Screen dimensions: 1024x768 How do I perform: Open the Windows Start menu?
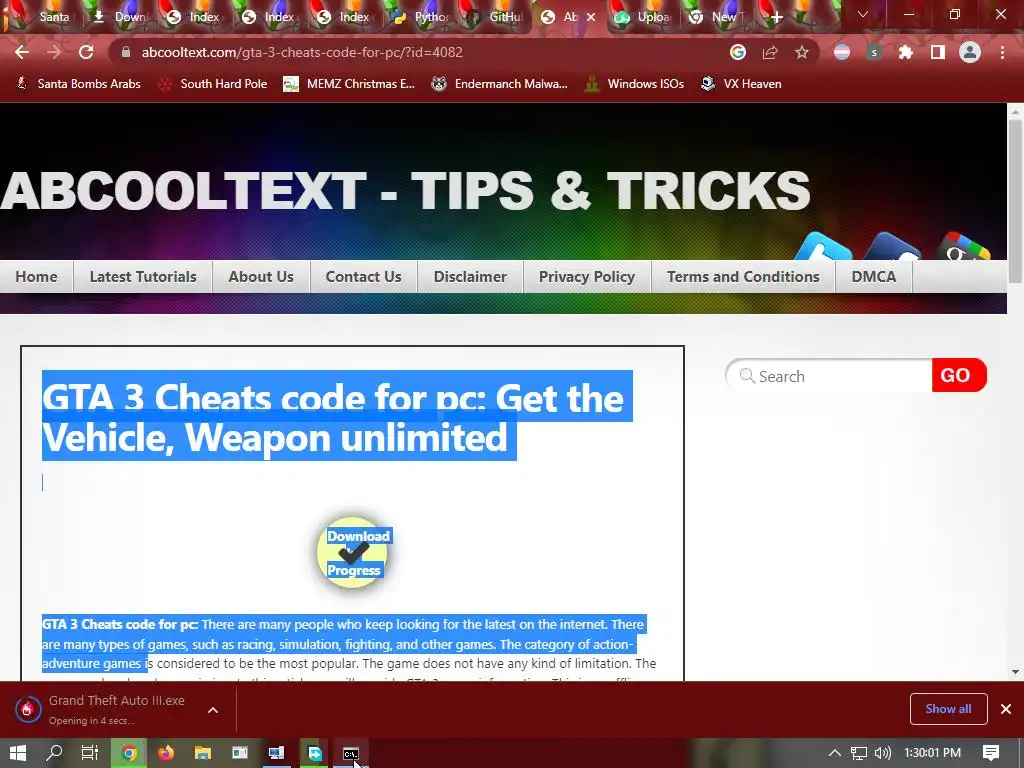point(18,753)
